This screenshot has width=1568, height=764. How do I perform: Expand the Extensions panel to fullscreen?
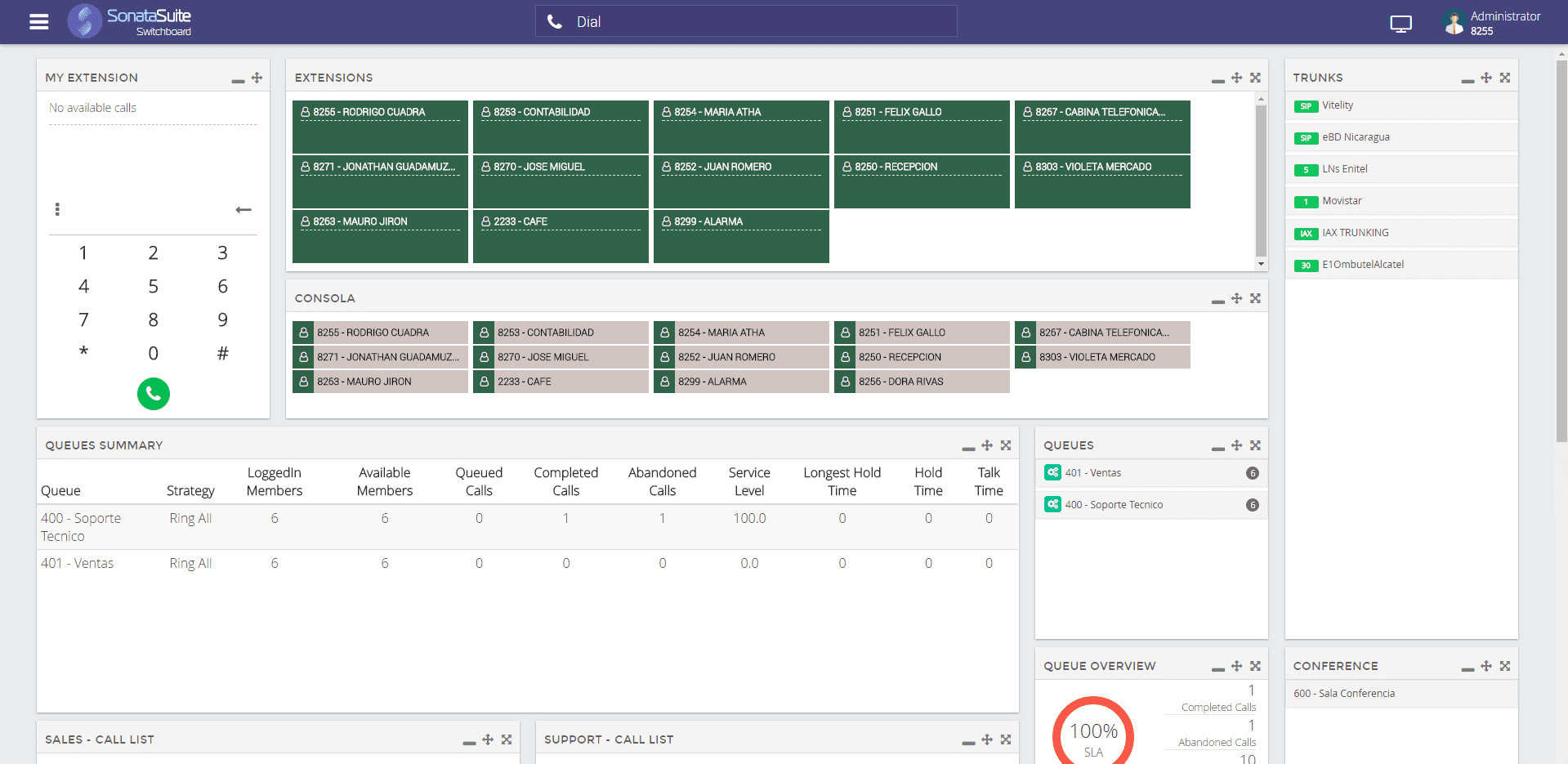point(1255,78)
